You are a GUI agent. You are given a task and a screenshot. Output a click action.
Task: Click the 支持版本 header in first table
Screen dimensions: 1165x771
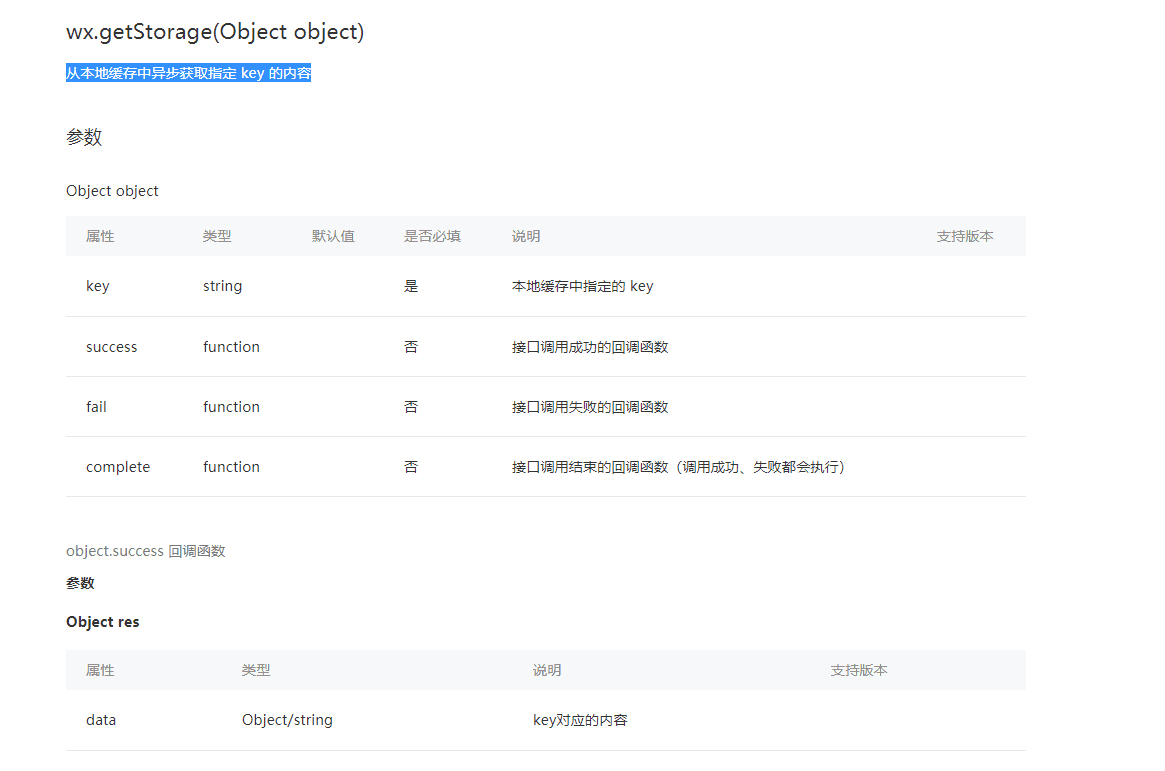click(964, 236)
